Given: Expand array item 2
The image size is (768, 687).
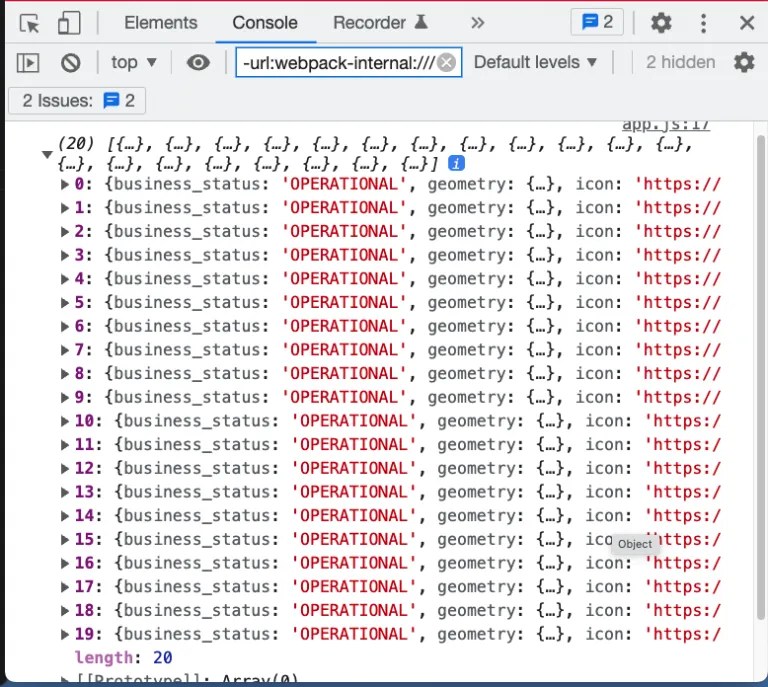Looking at the screenshot, I should point(65,232).
